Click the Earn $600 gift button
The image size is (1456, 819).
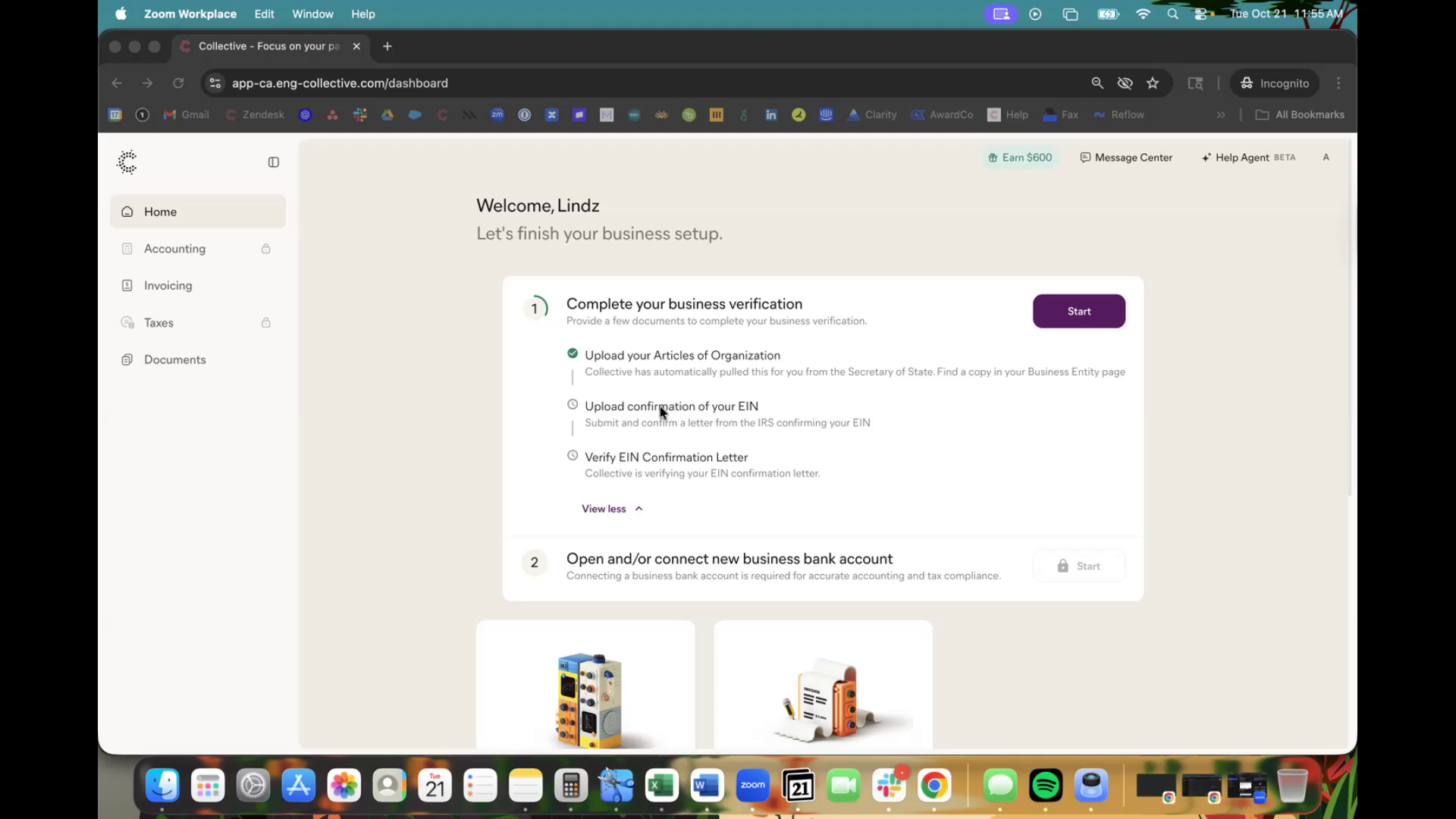tap(1019, 158)
